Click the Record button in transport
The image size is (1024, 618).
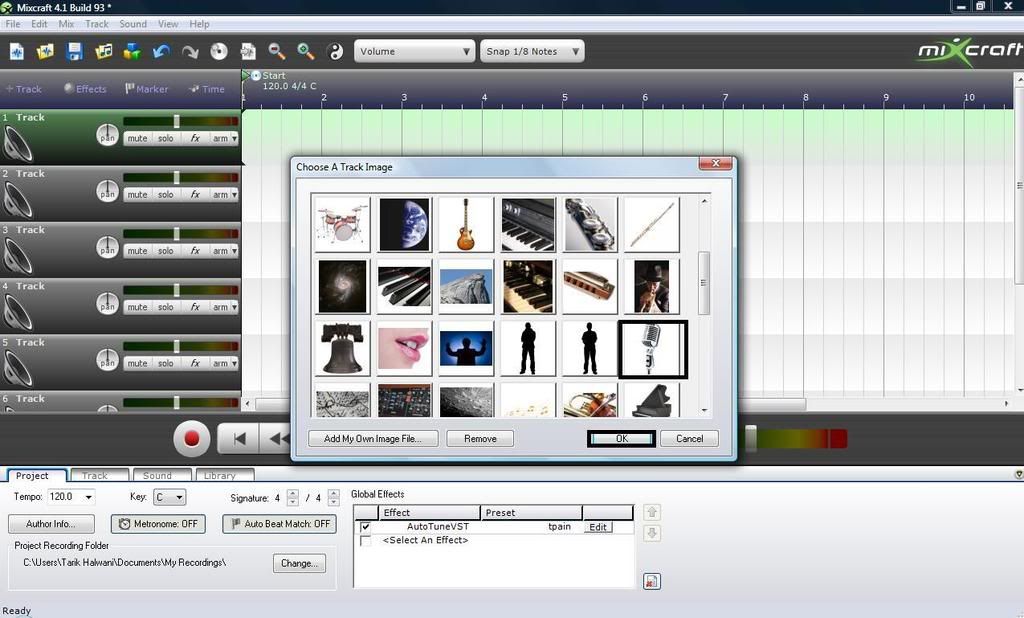pyautogui.click(x=191, y=438)
